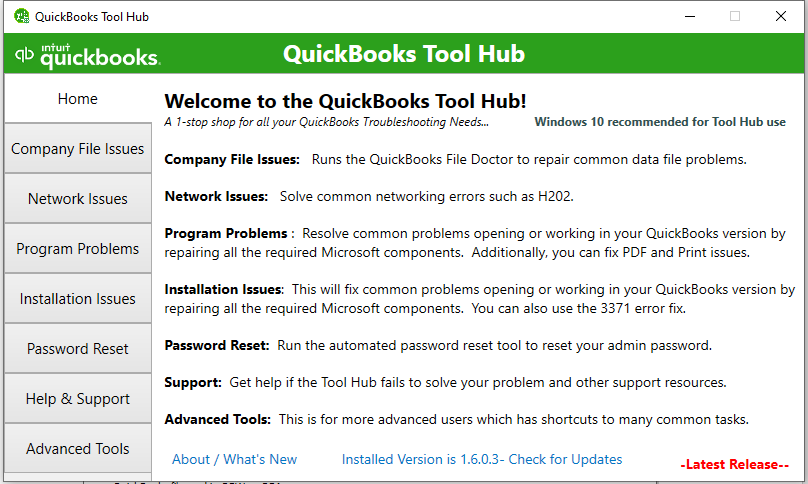
Task: Open the Home tab
Action: coord(77,99)
